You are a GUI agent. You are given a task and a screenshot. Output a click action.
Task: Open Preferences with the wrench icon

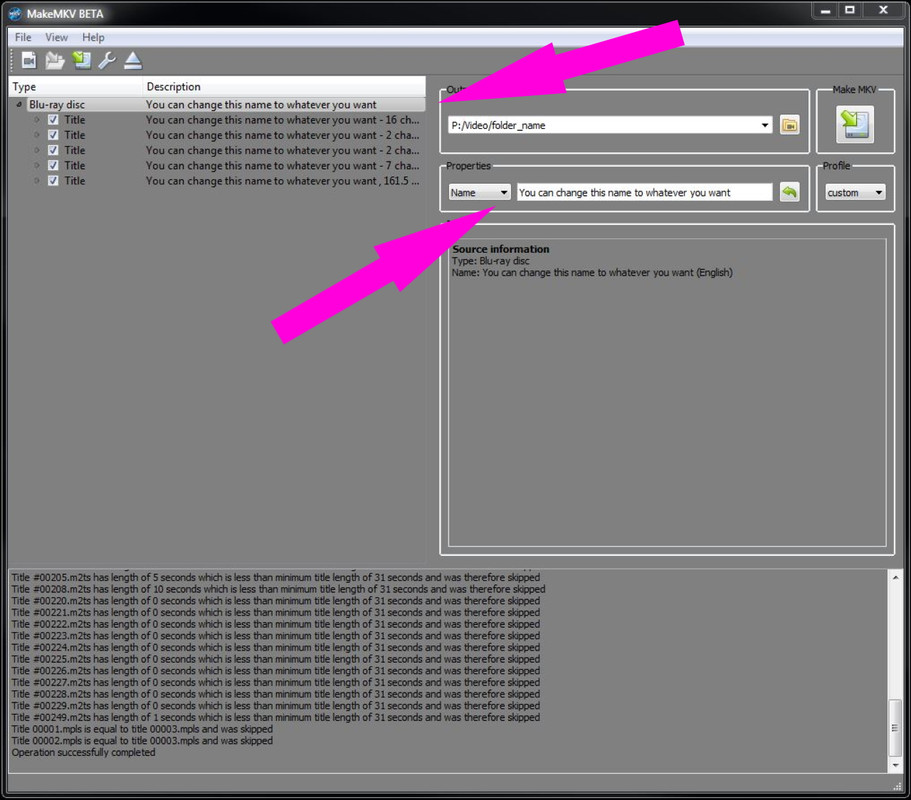(x=107, y=60)
